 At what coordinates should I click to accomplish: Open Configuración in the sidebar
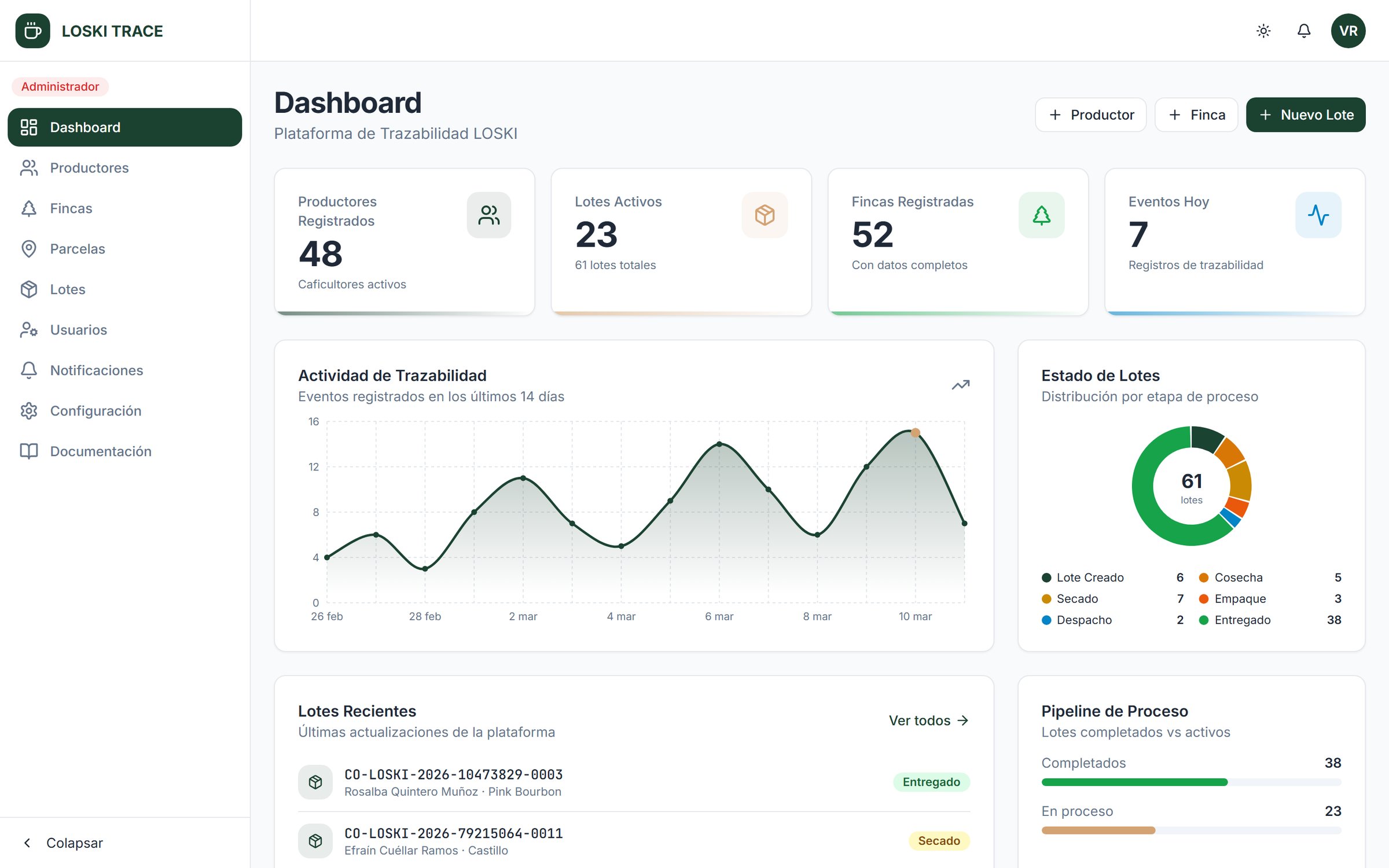tap(124, 411)
